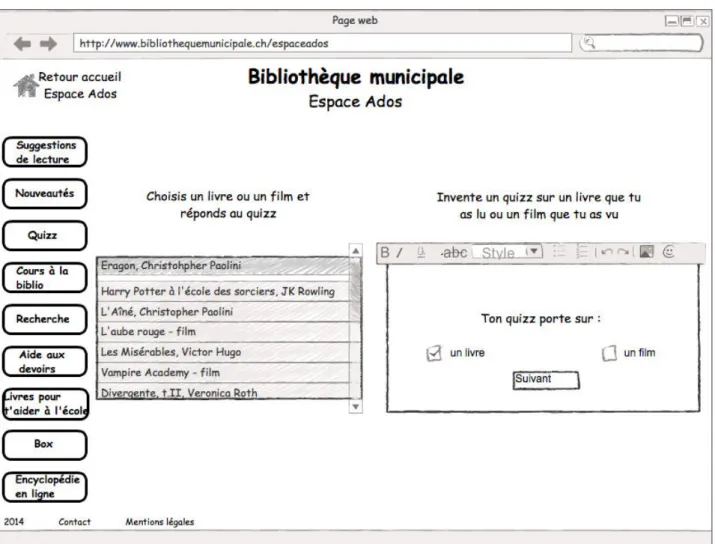This screenshot has height=544, width=715.
Task: Click the quiz list scroll down arrow
Action: (x=356, y=406)
